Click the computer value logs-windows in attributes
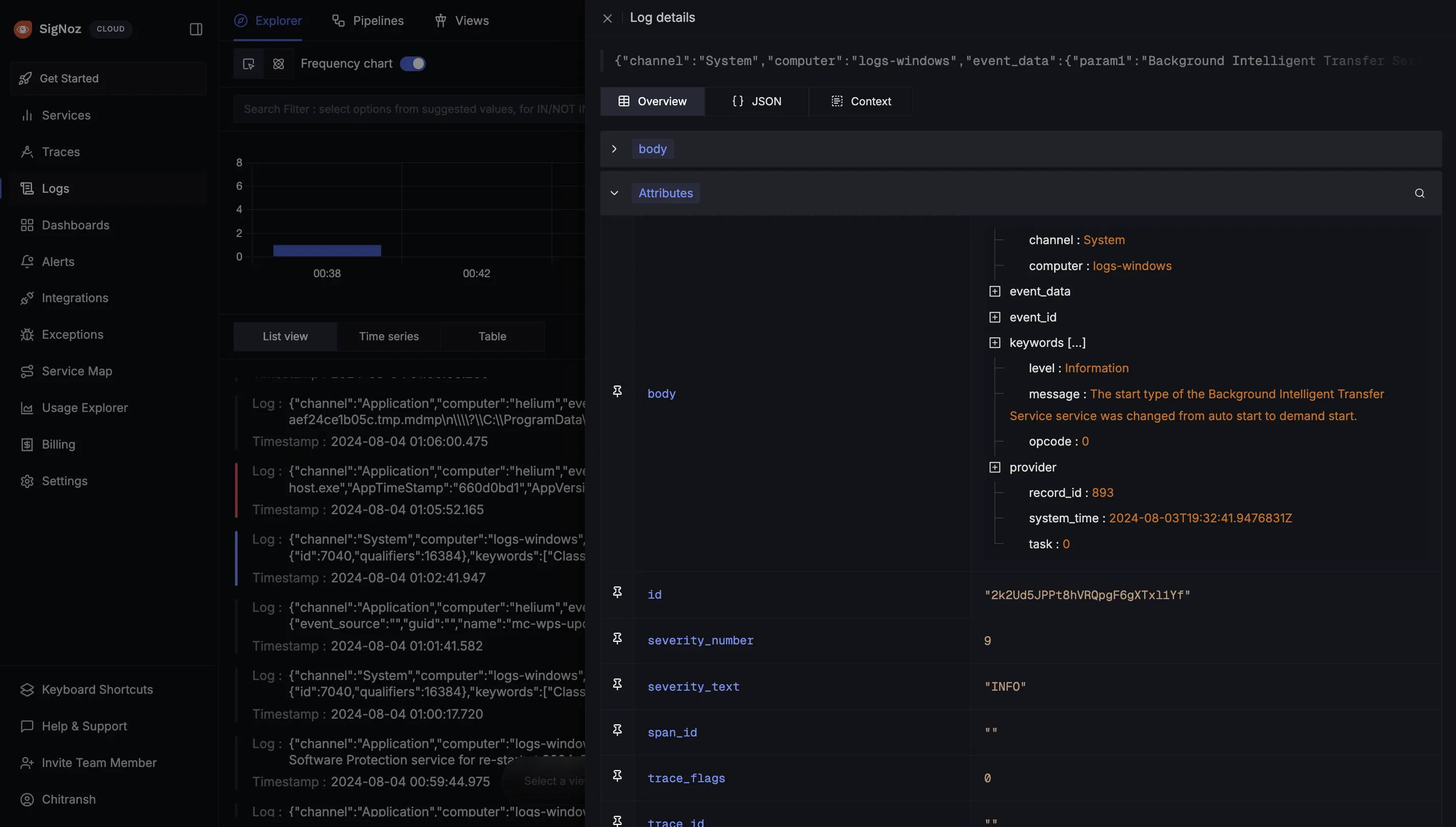Viewport: 1456px width, 827px height. tap(1131, 266)
